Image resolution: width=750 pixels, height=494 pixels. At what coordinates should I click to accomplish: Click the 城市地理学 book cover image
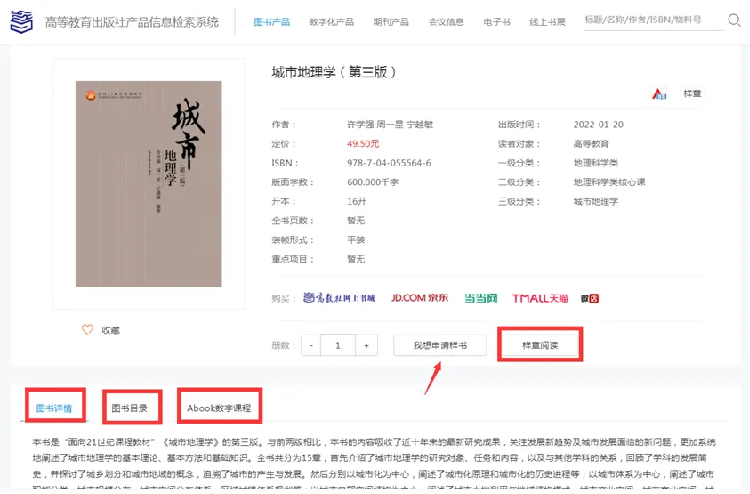(x=149, y=184)
